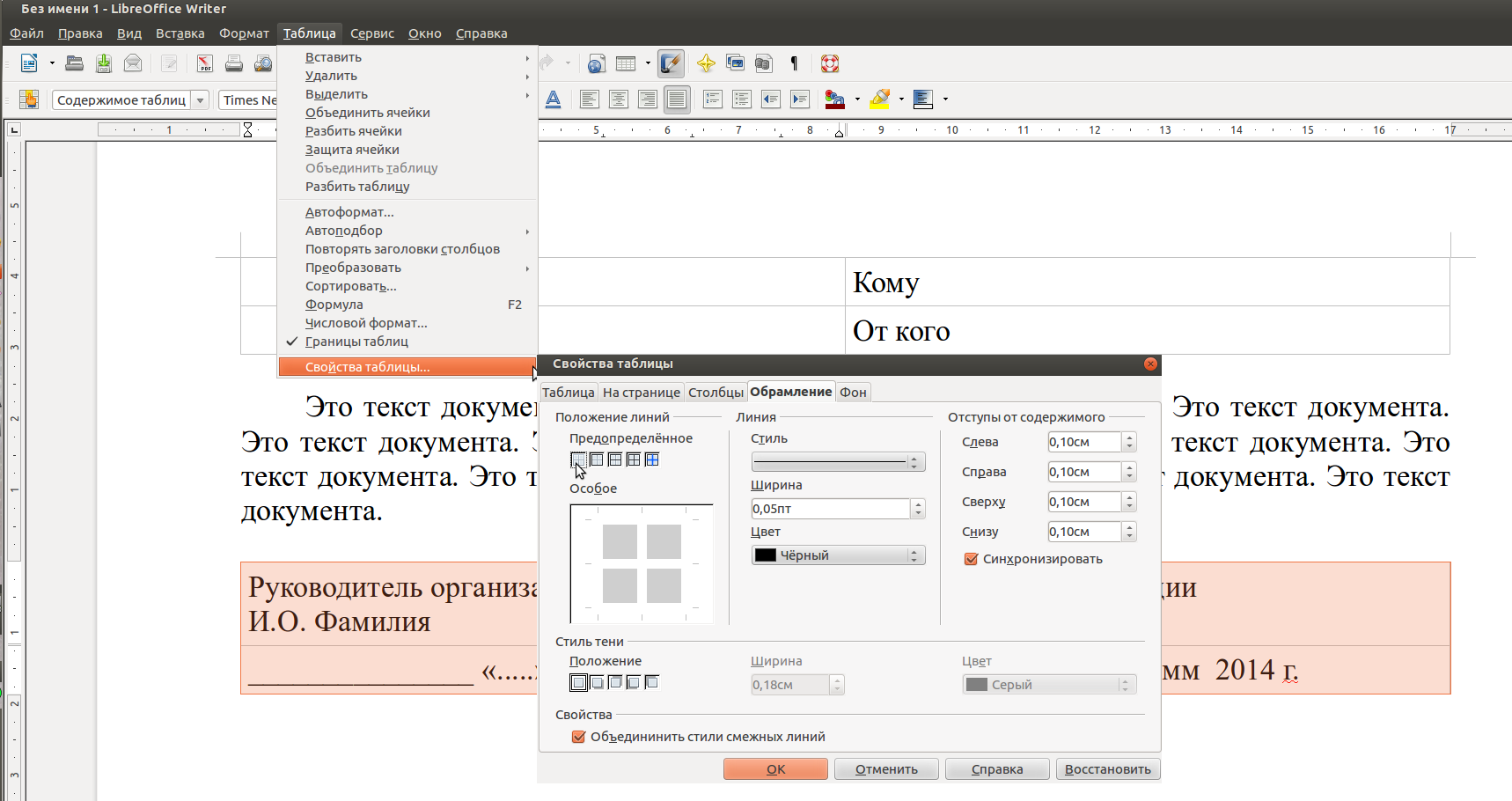The height and width of the screenshot is (801, 1512).
Task: Click the Сверху 0,10см input field
Action: point(1084,502)
